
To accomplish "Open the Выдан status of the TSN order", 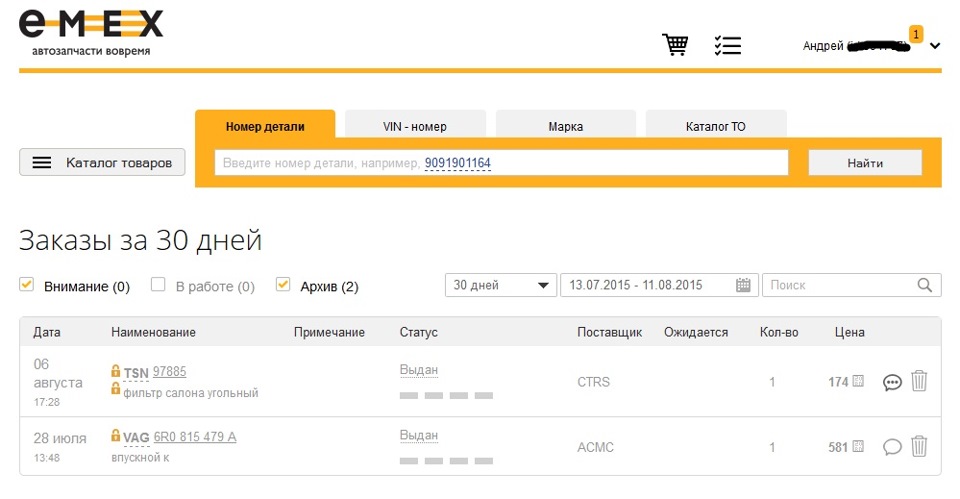I will point(419,370).
